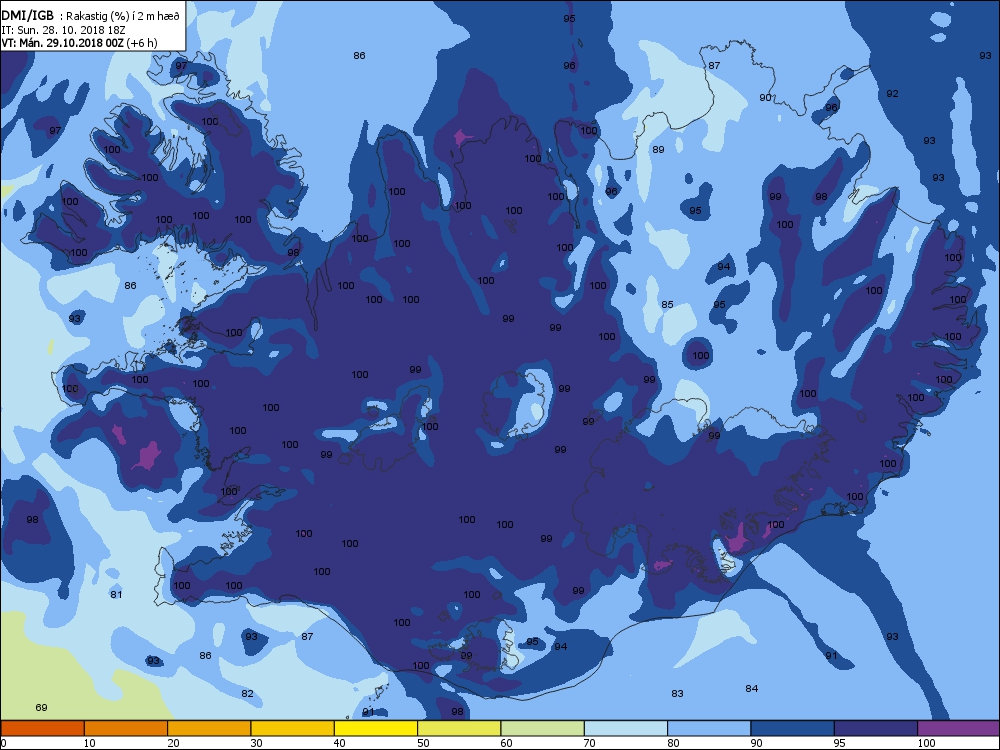Click the dark orange 0–10 legend swatch
The height and width of the screenshot is (750, 1000).
[42, 728]
